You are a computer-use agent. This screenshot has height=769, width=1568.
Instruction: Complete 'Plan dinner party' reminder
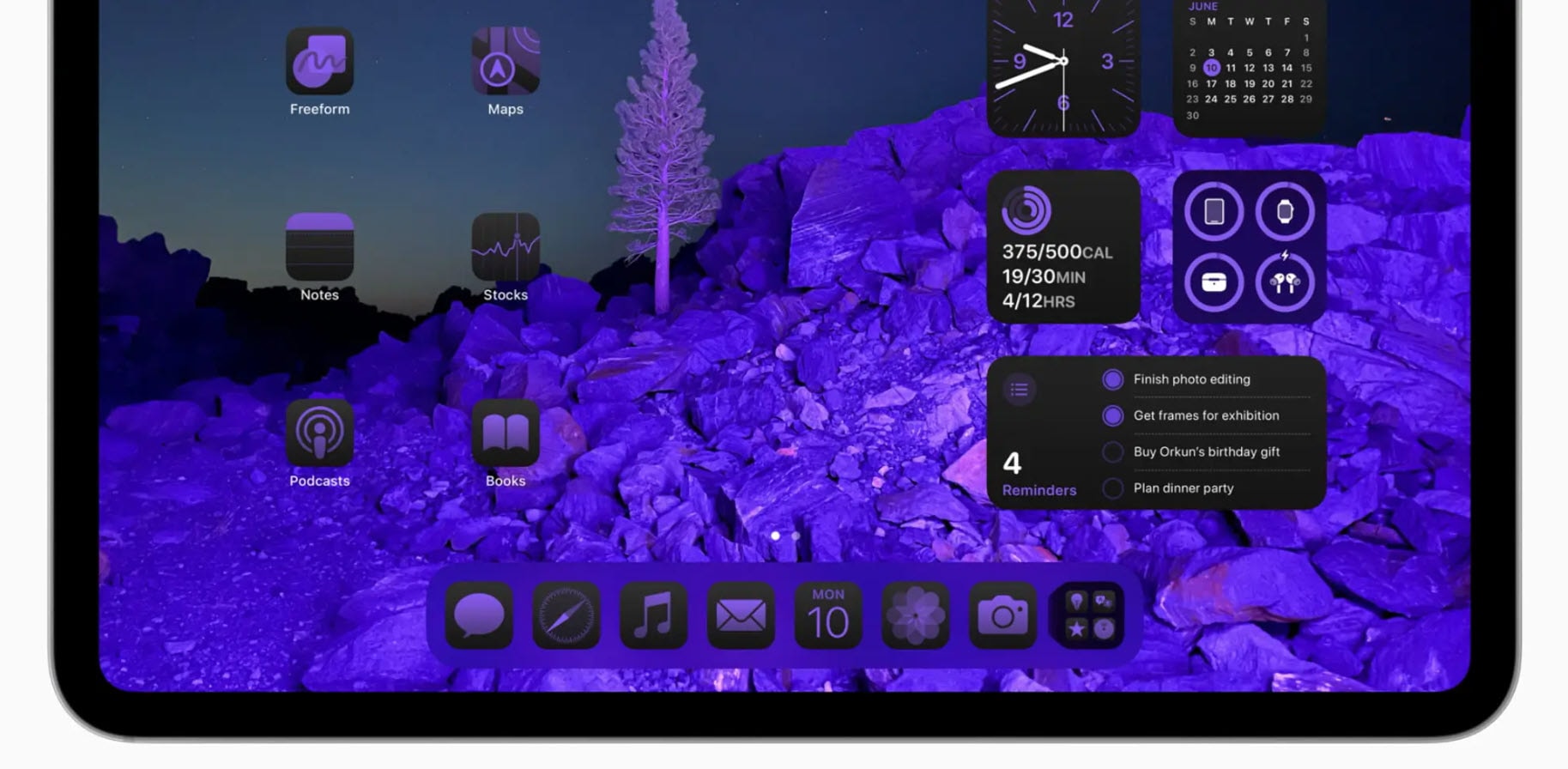1112,488
